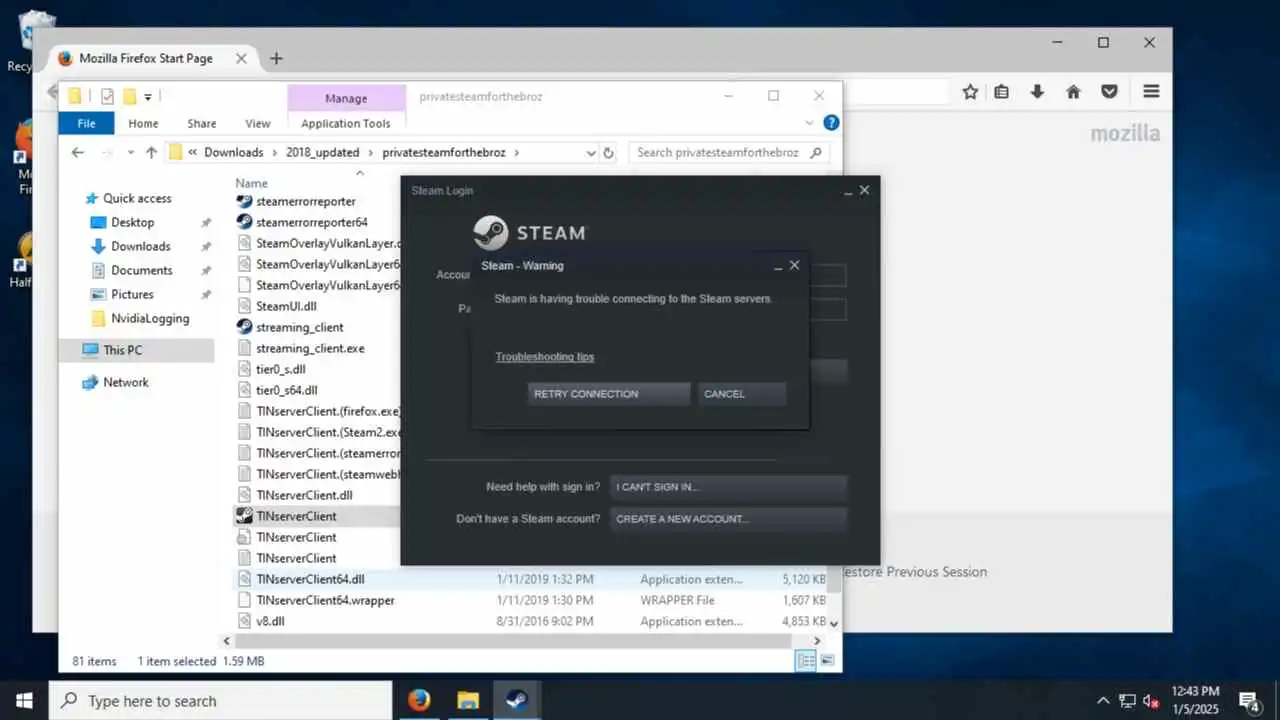Select the steamerrorreporter64 Steam icon
Screen dimensions: 1280x720
click(x=244, y=222)
